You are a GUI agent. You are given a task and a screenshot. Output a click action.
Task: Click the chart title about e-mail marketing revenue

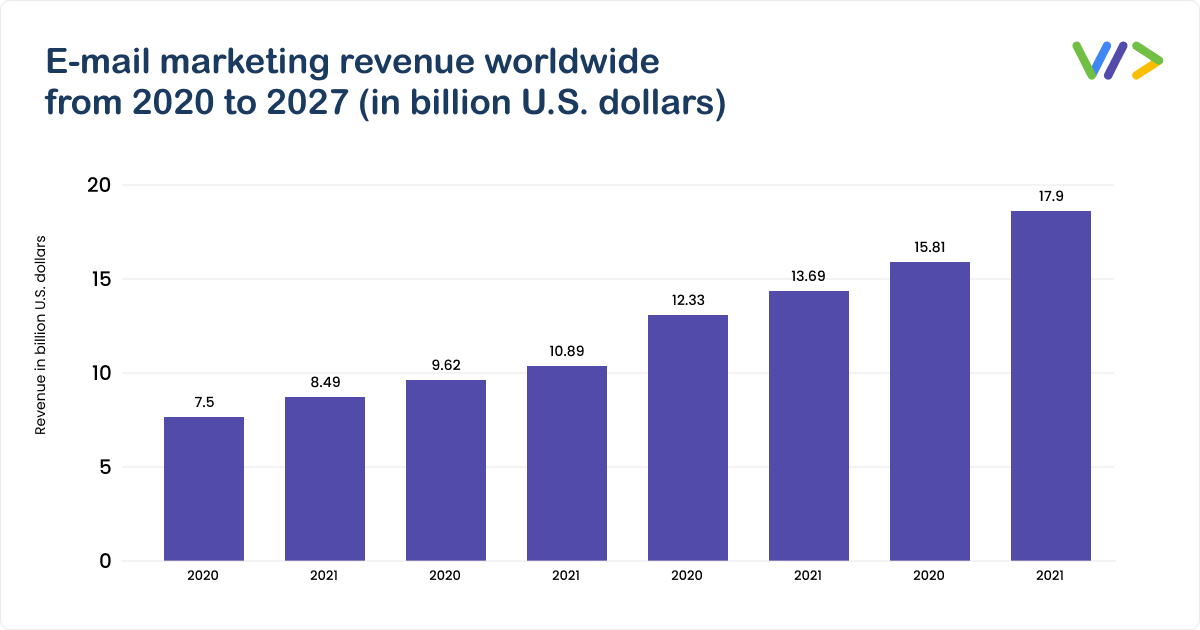pyautogui.click(x=385, y=82)
